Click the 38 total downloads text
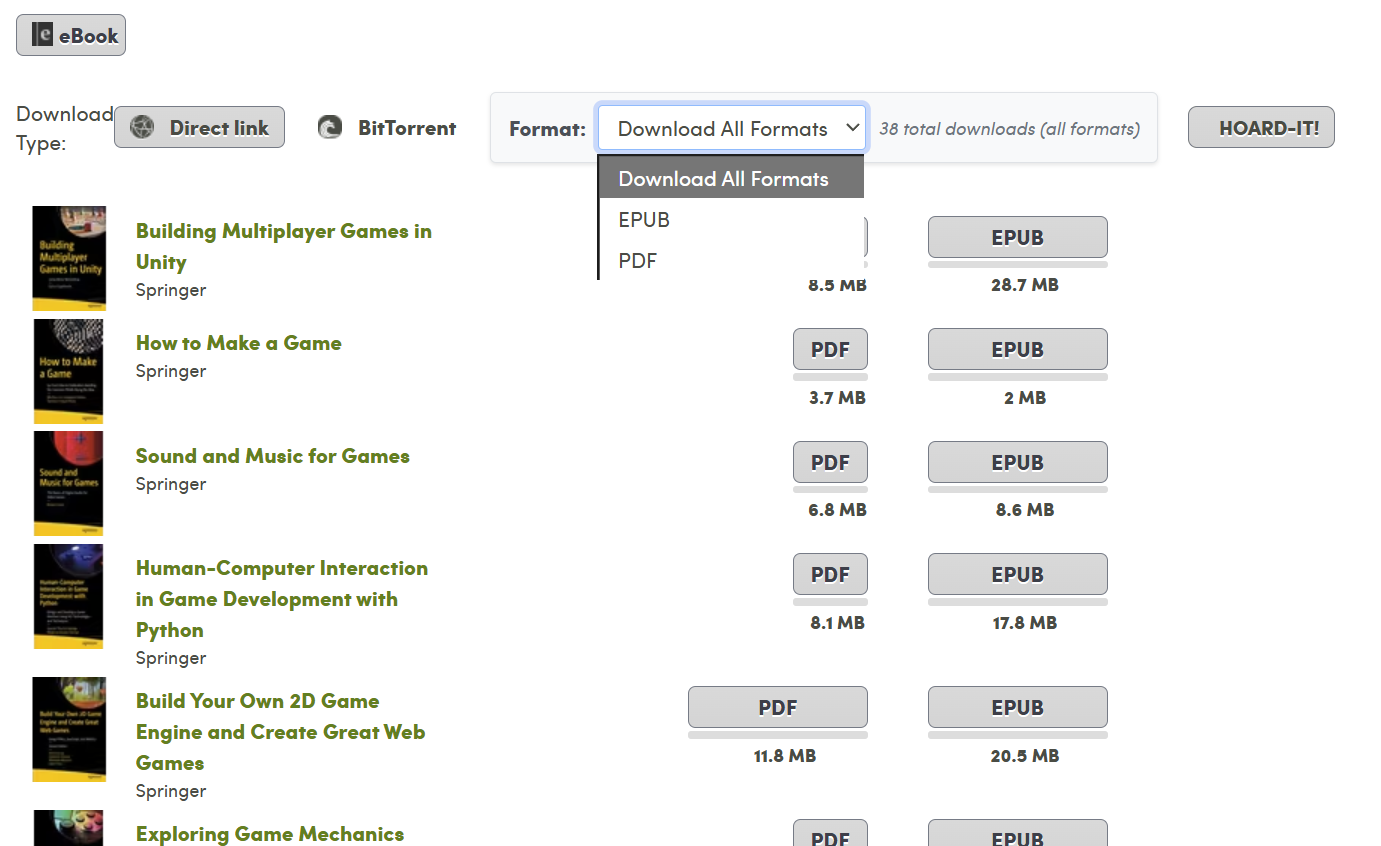1381x846 pixels. pyautogui.click(x=1010, y=128)
